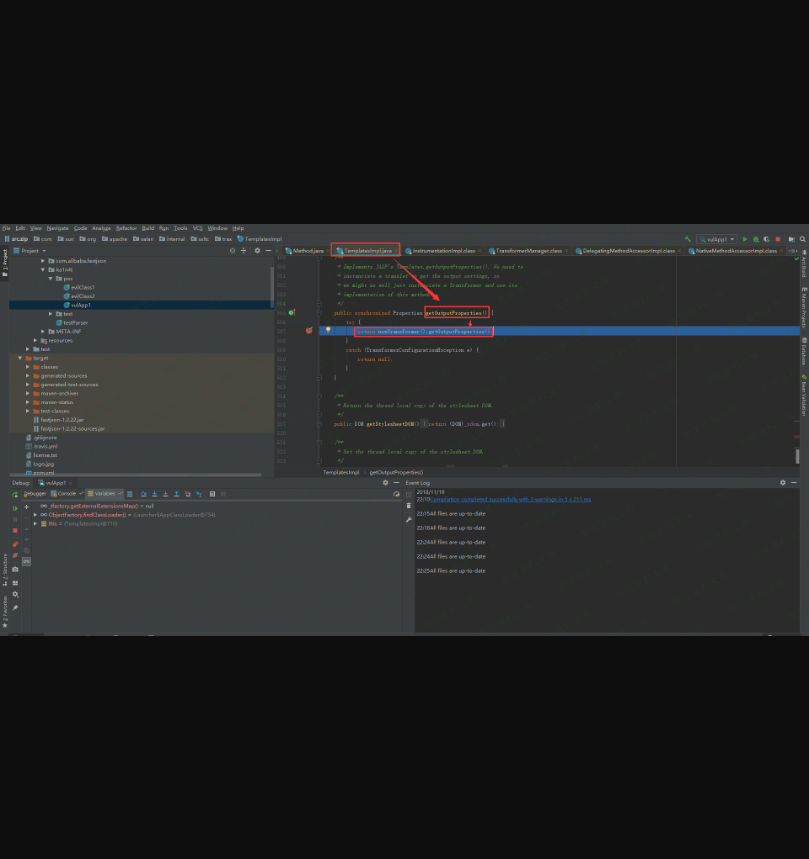The width and height of the screenshot is (809, 859).
Task: Run the vulApp1 configuration with green play icon
Action: (x=745, y=239)
